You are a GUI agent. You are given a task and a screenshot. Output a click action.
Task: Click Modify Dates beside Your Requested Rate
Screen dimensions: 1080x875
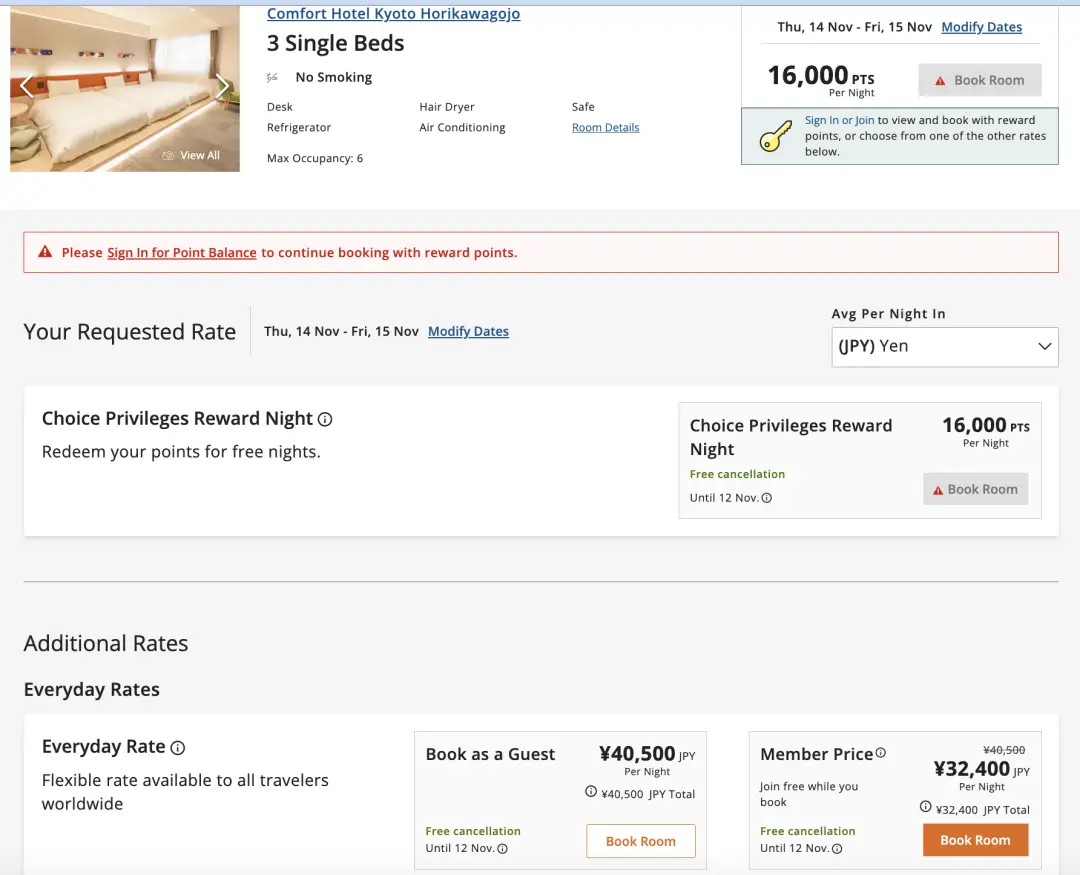[468, 332]
